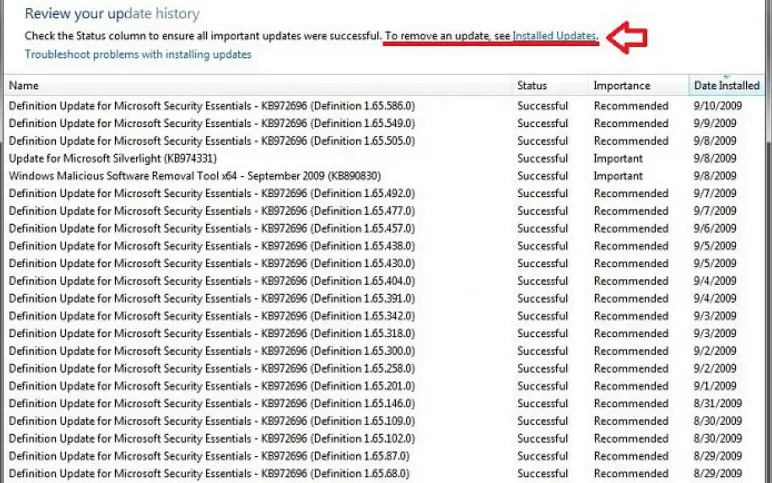Image resolution: width=772 pixels, height=483 pixels.
Task: Click the Date Installed column header
Action: point(727,85)
